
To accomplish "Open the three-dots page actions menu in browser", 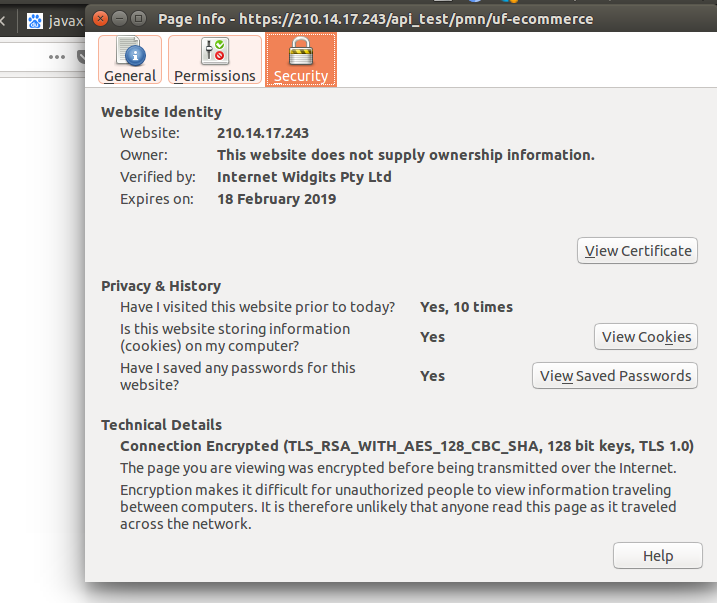I will [x=57, y=57].
